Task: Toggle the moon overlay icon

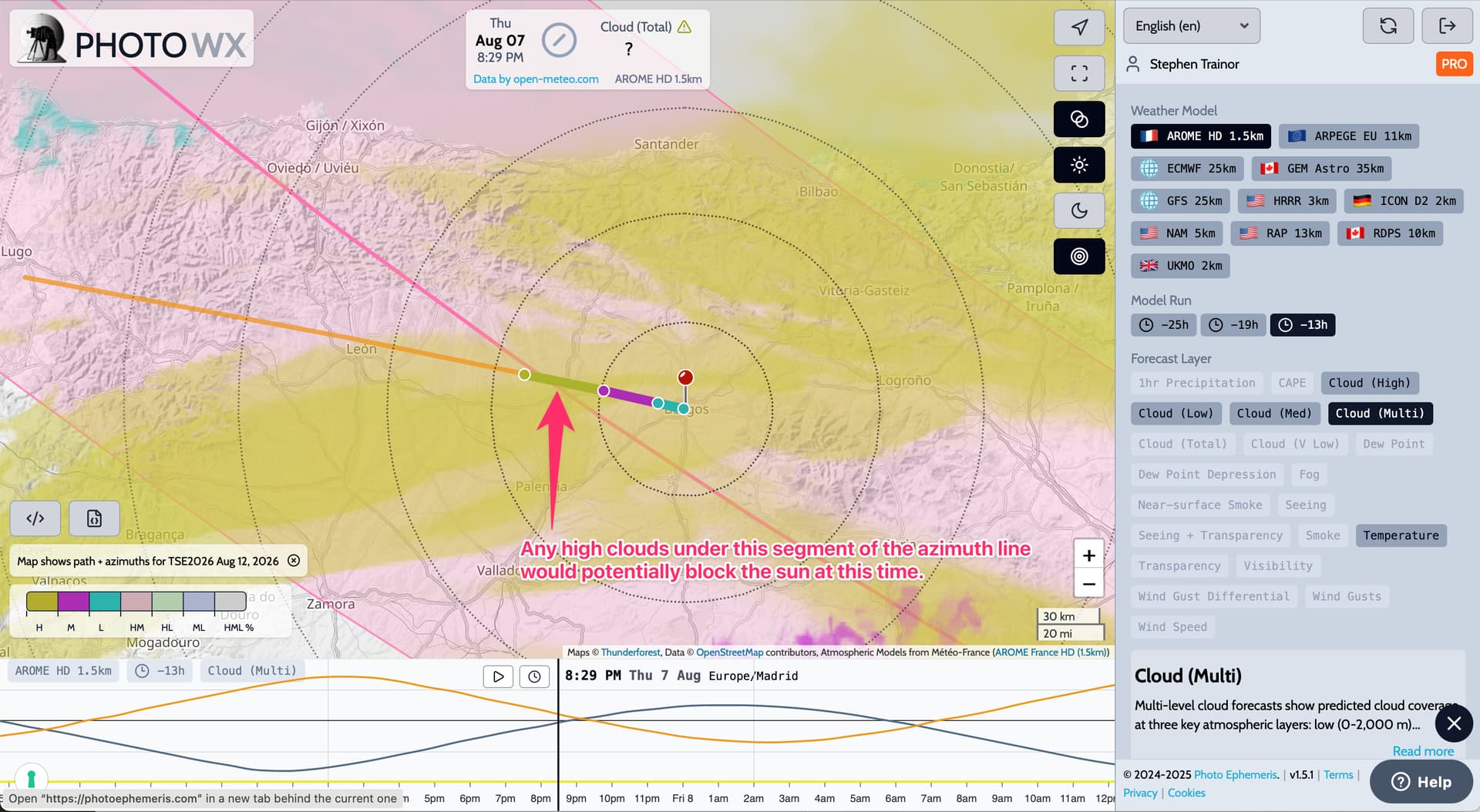Action: pos(1078,210)
